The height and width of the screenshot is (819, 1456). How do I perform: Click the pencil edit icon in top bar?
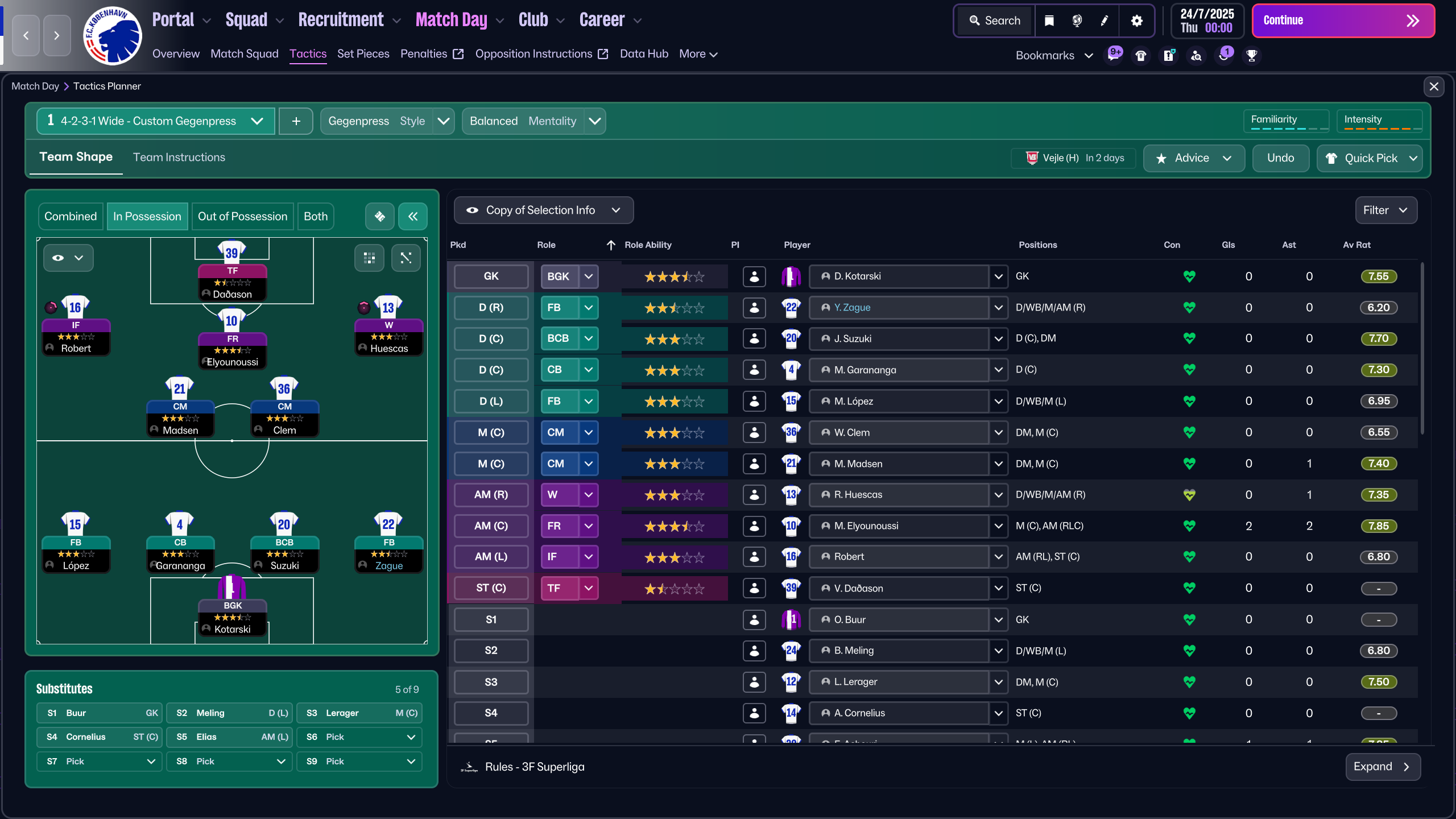1105,21
